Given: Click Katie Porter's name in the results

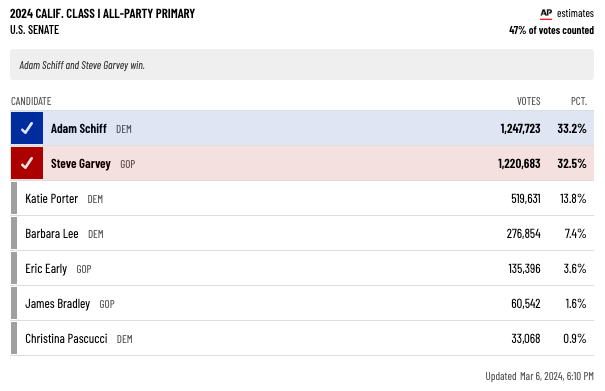Looking at the screenshot, I should (x=52, y=199).
